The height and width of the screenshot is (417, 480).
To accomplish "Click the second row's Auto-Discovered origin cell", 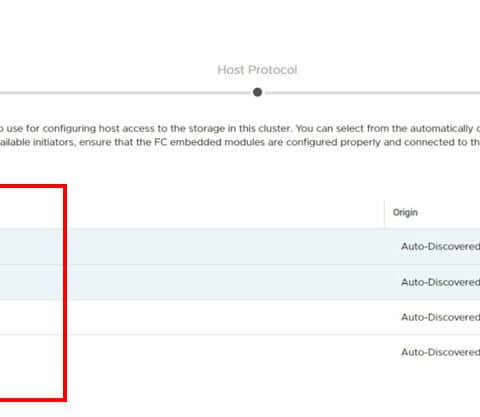I will (440, 282).
